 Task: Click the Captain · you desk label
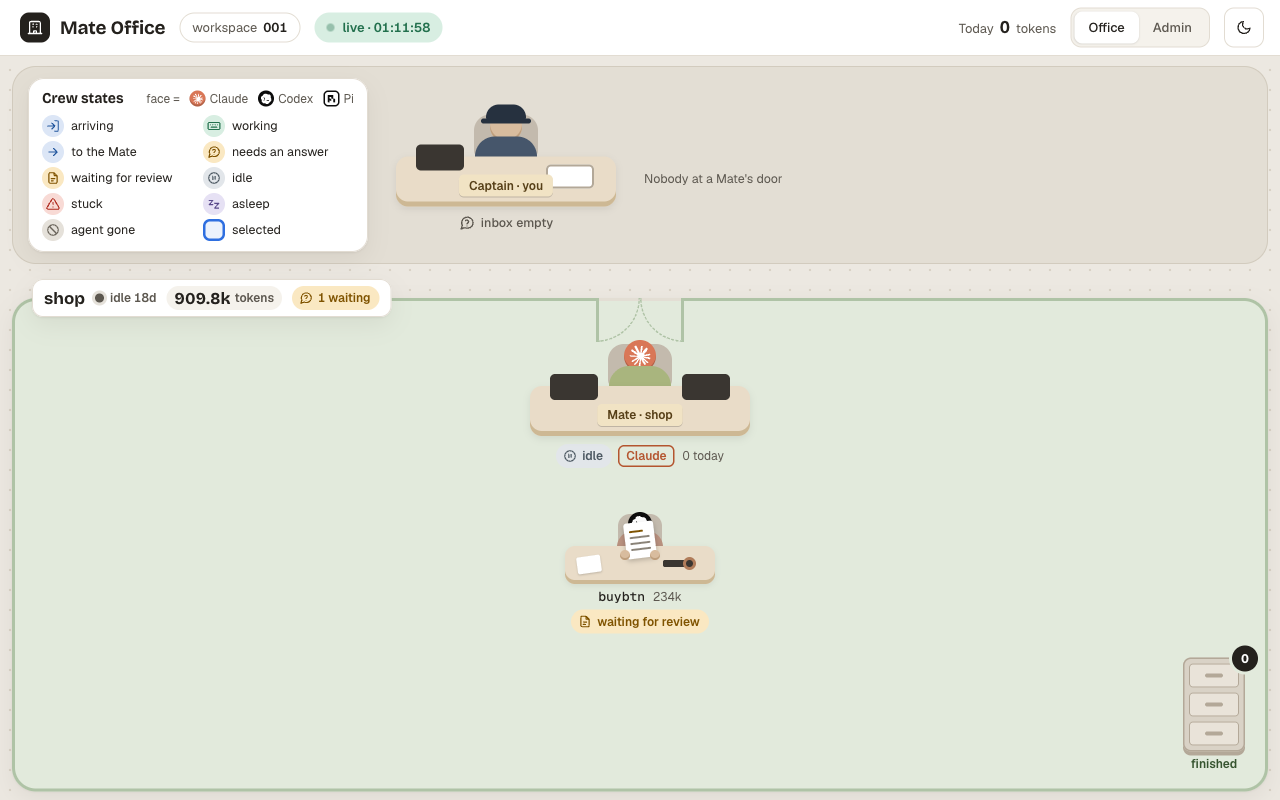click(x=506, y=185)
